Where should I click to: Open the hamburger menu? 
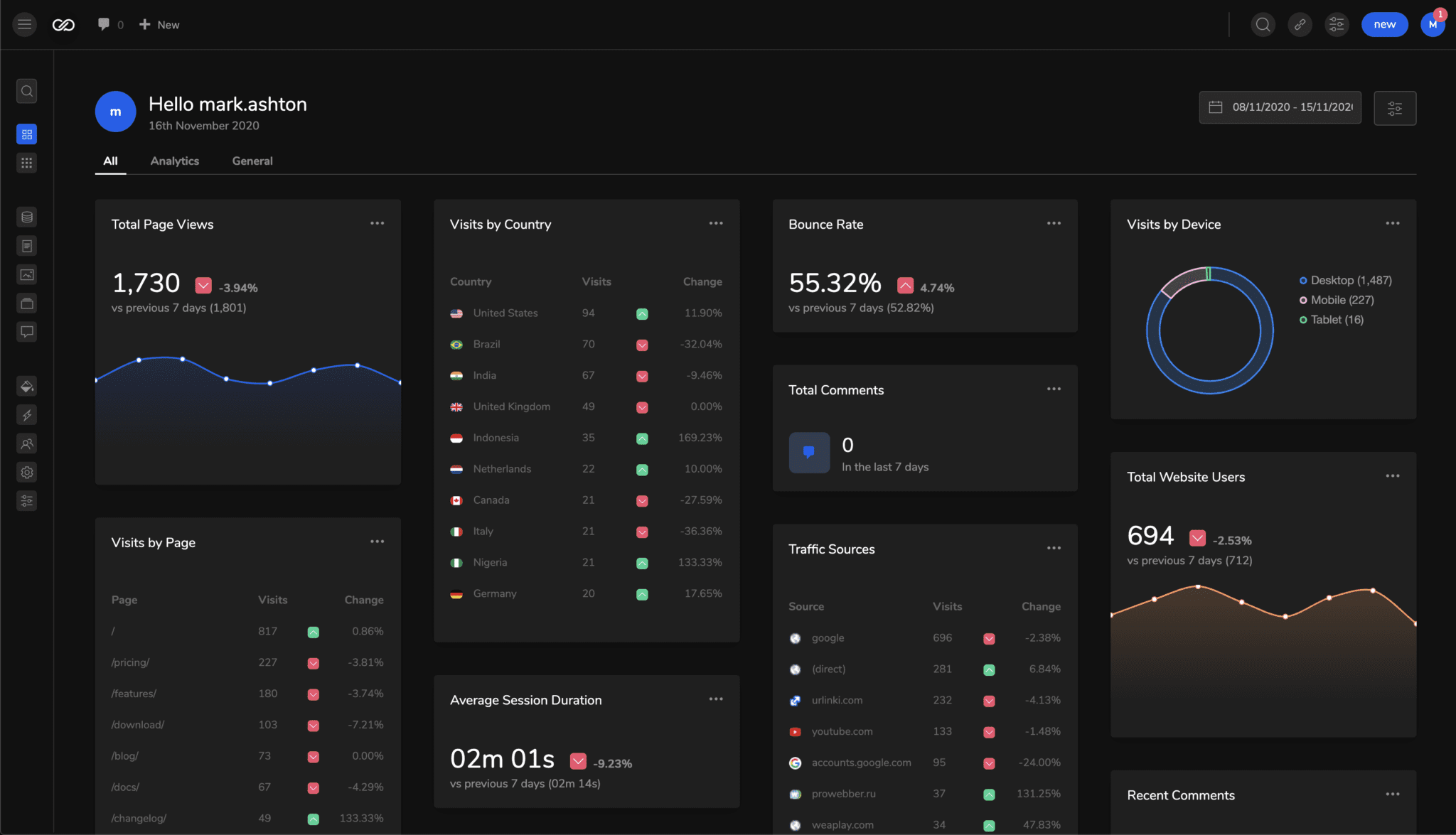pyautogui.click(x=24, y=23)
